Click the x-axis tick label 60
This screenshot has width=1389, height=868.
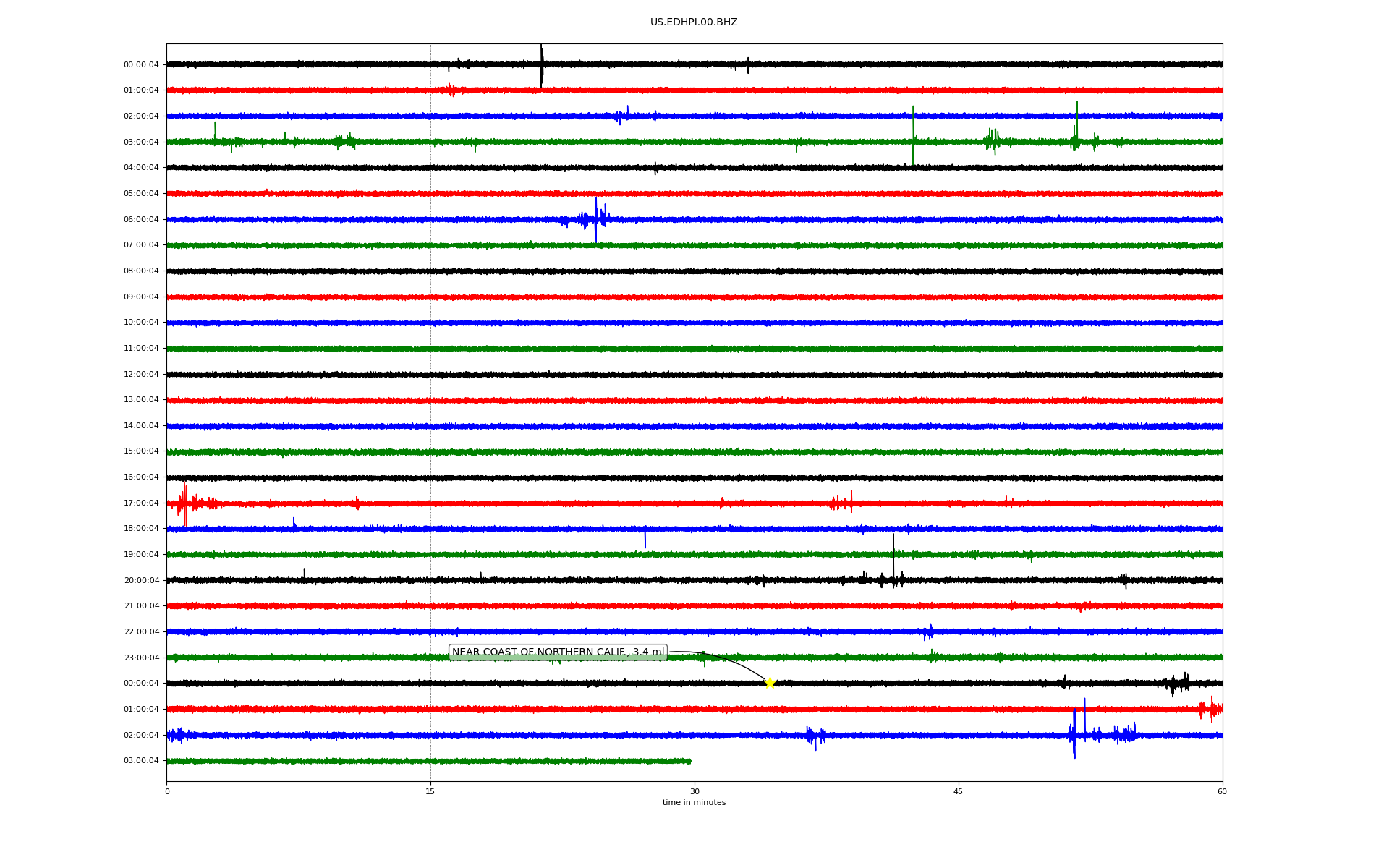pyautogui.click(x=1222, y=792)
